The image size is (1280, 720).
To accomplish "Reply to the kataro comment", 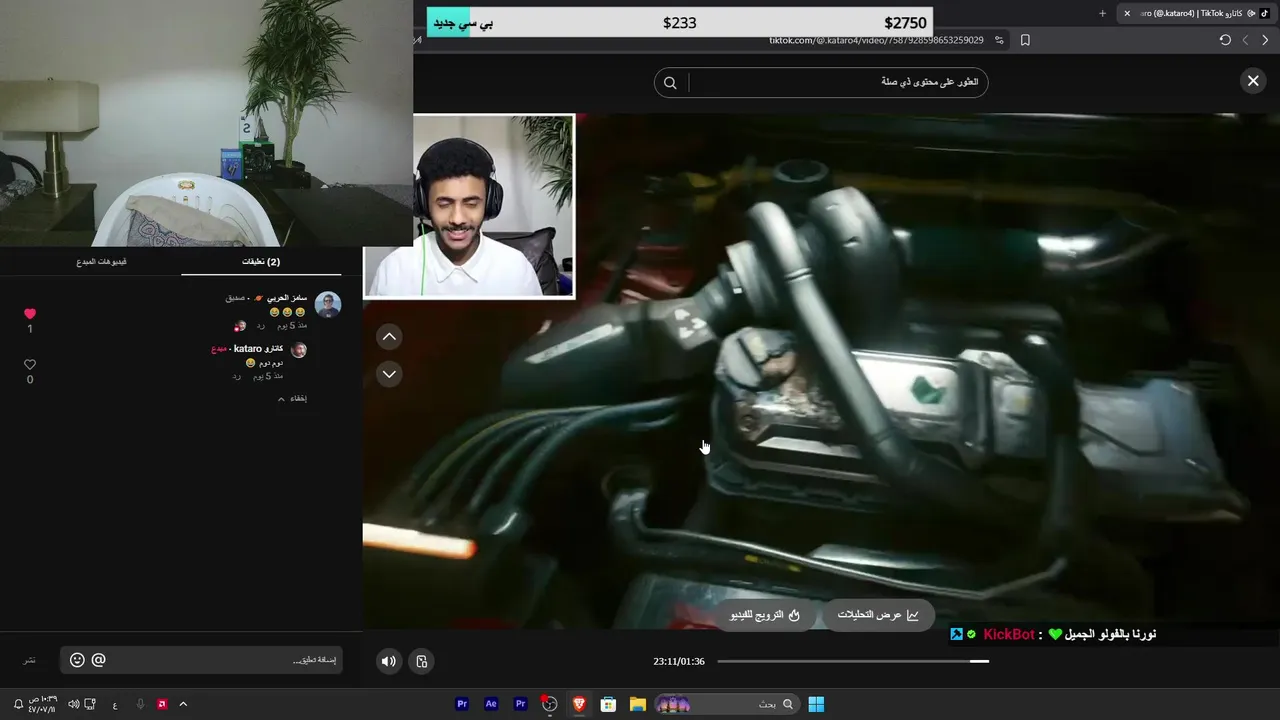I will [x=237, y=376].
